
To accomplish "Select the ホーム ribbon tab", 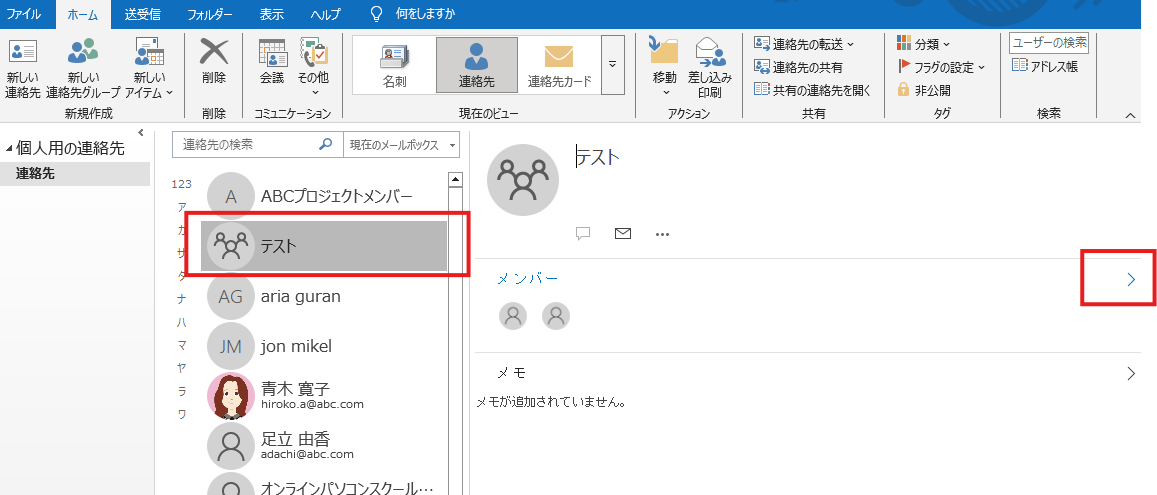I will tap(82, 14).
